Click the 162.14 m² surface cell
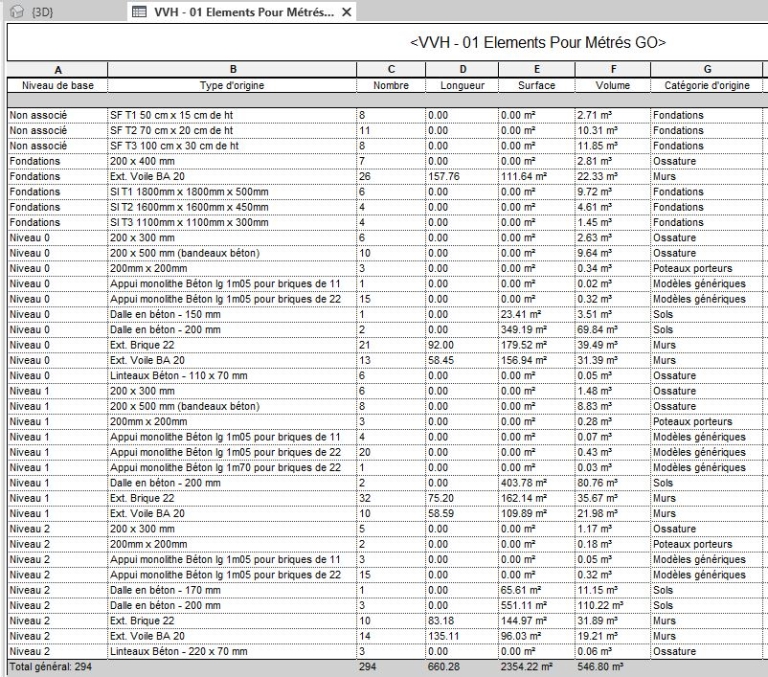Image resolution: width=768 pixels, height=677 pixels. pos(537,498)
